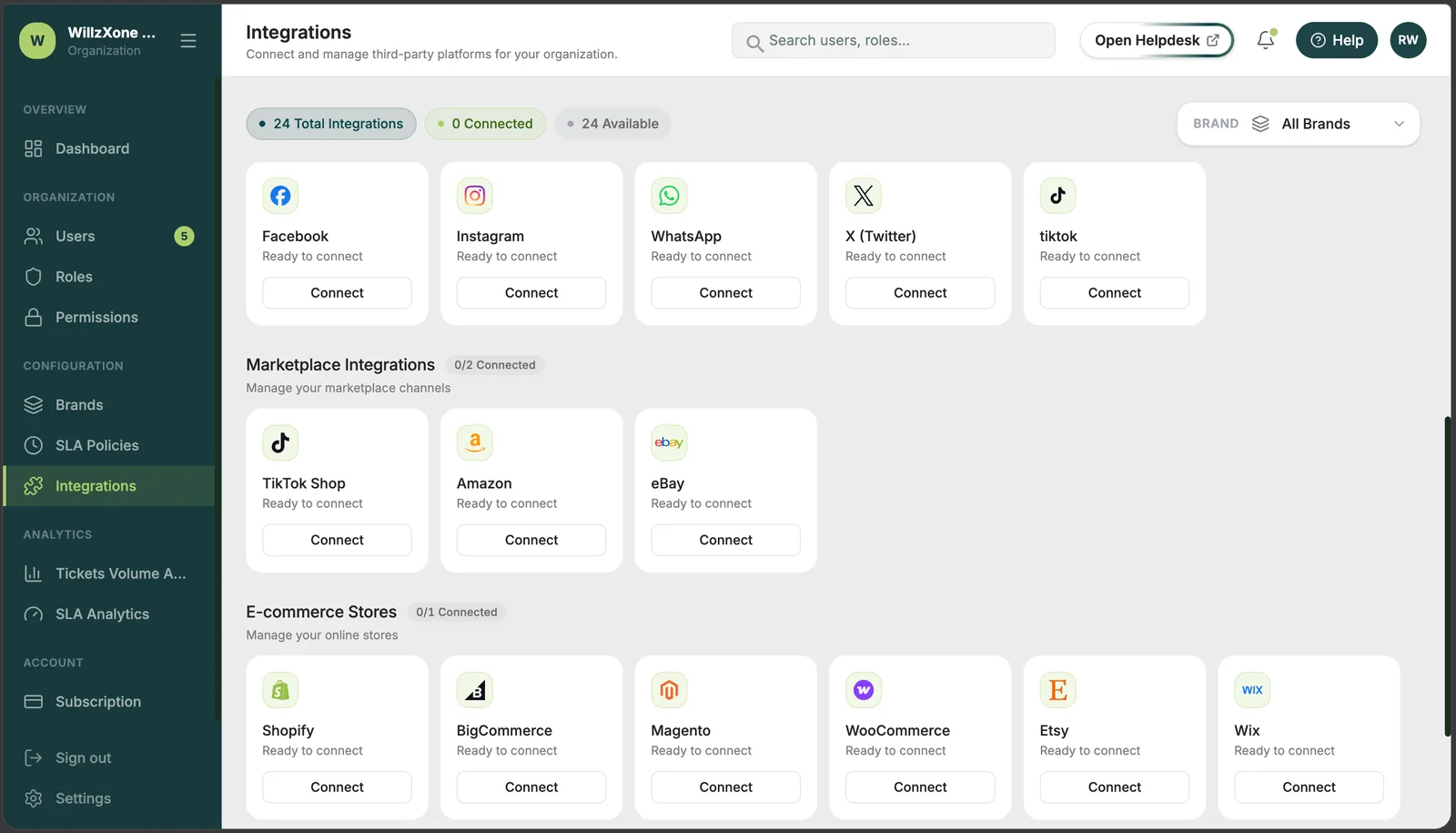Navigate to Brands in the sidebar
1456x833 pixels.
(109, 405)
